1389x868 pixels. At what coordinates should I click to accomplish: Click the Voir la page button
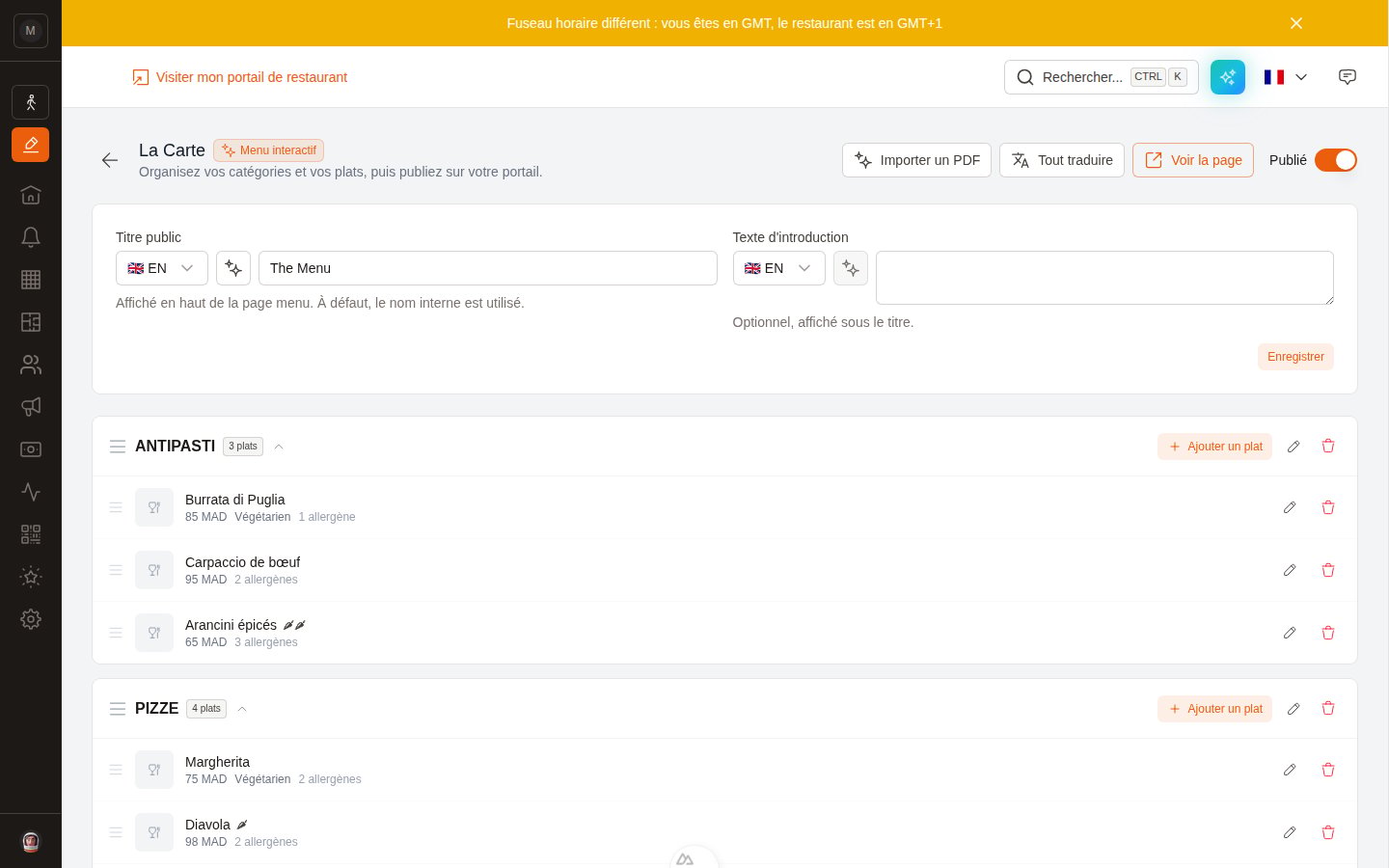(1193, 160)
